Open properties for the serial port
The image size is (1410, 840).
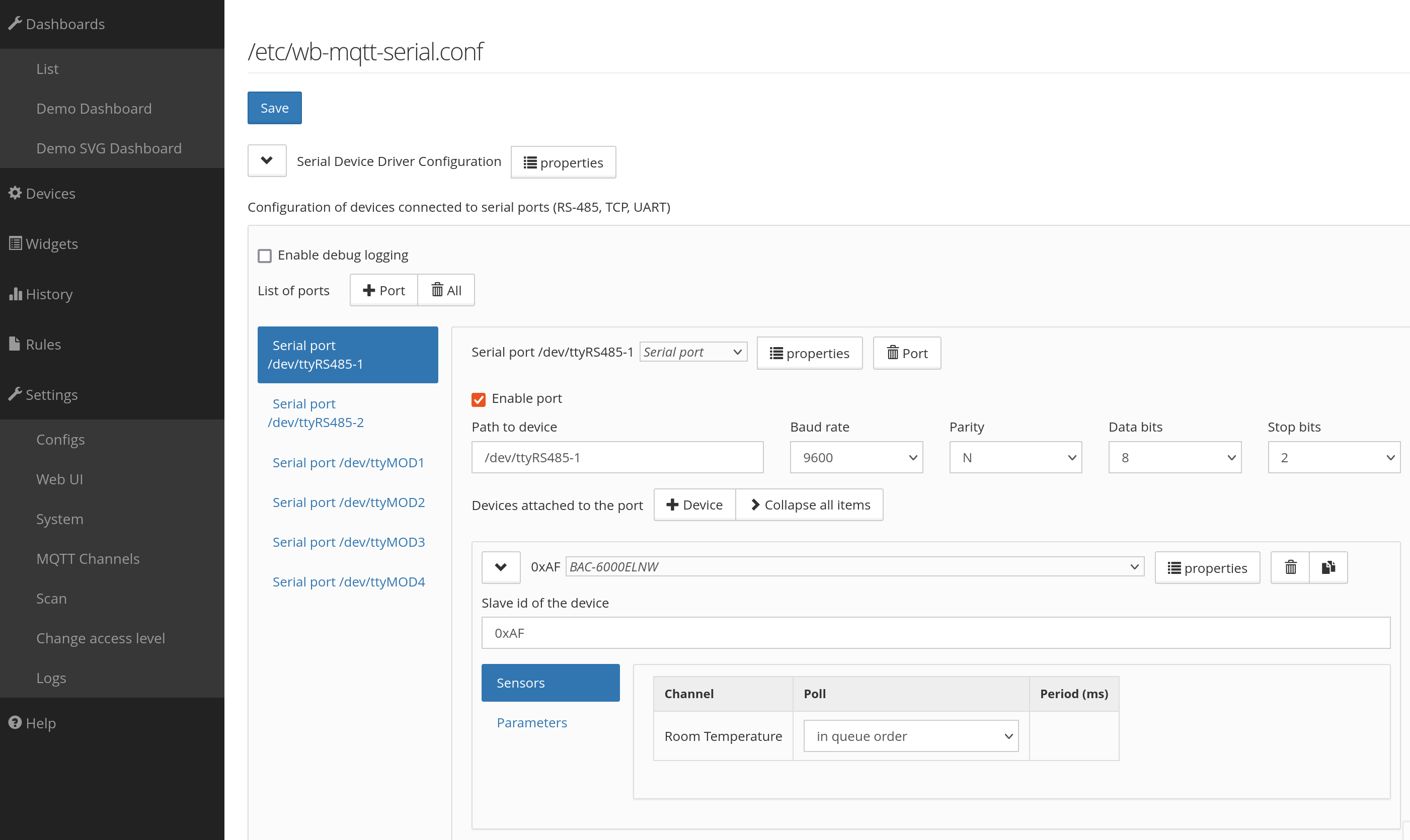[810, 353]
